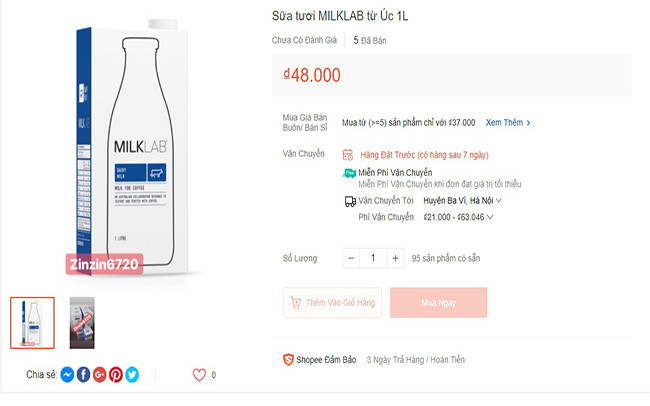Share product on Facebook
Screen dimensions: 650x406
pyautogui.click(x=83, y=375)
